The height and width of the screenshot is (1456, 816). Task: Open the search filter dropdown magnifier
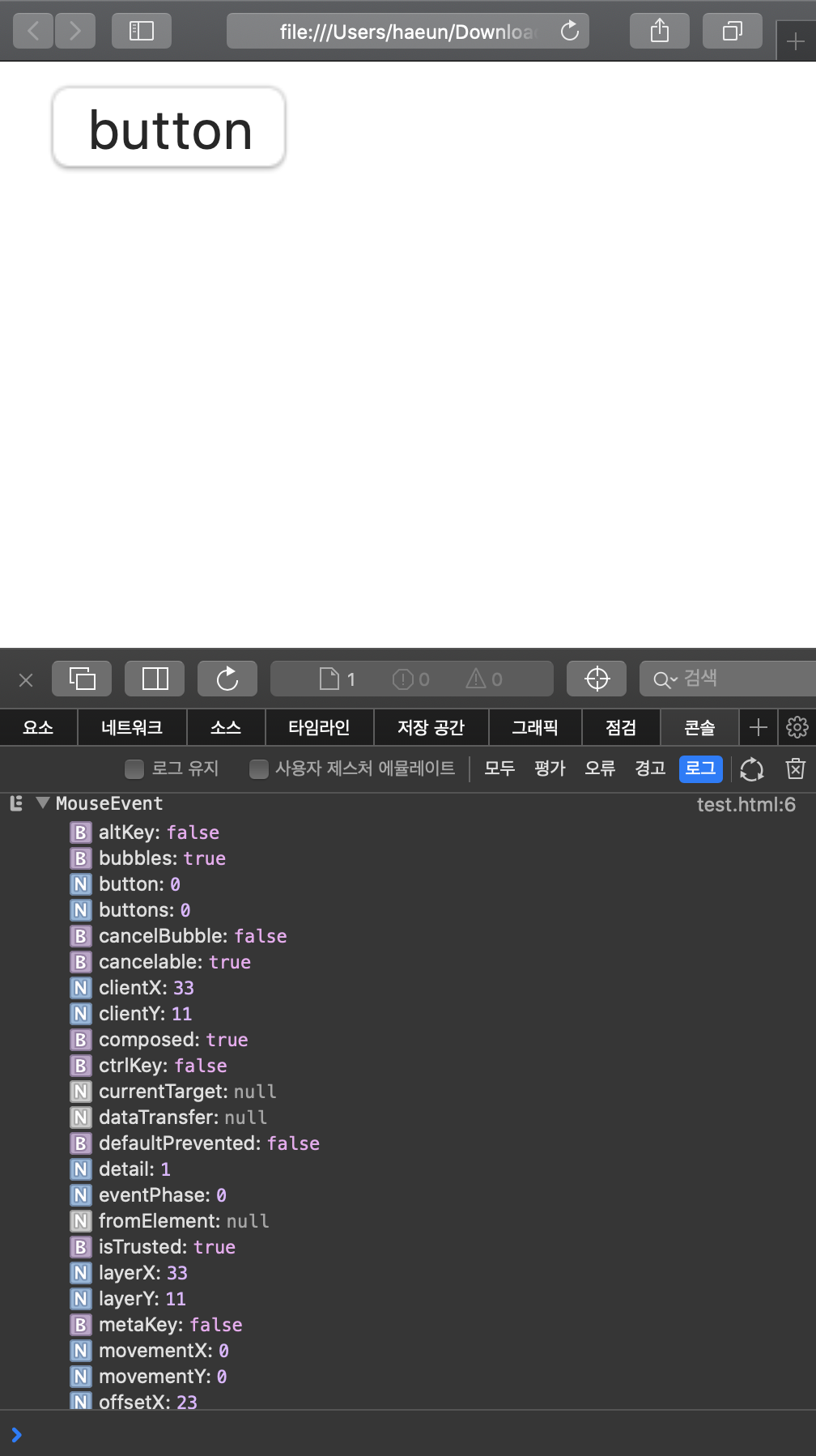pyautogui.click(x=665, y=679)
